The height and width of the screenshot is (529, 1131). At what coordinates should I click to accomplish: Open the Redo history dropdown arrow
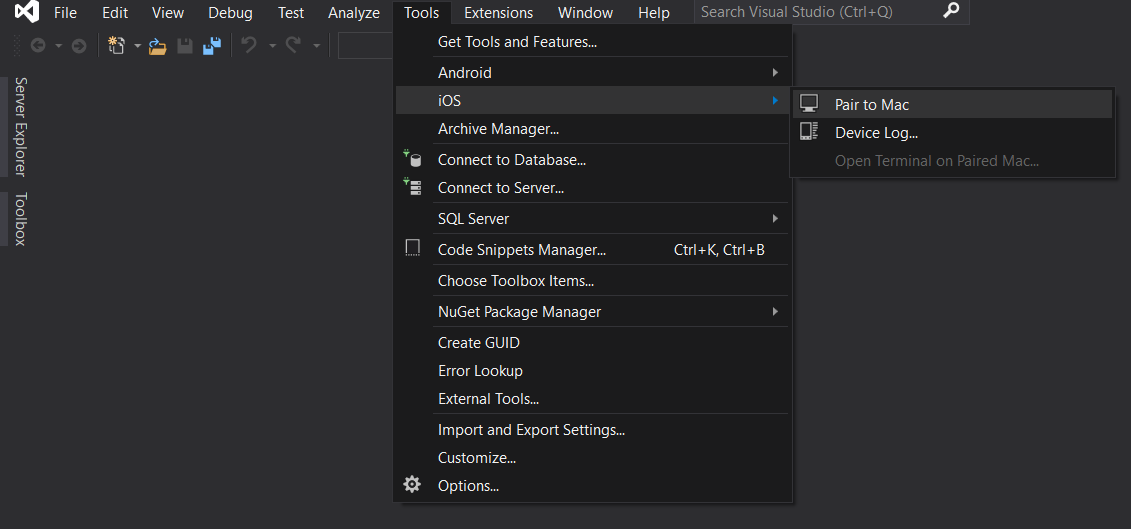[x=316, y=46]
